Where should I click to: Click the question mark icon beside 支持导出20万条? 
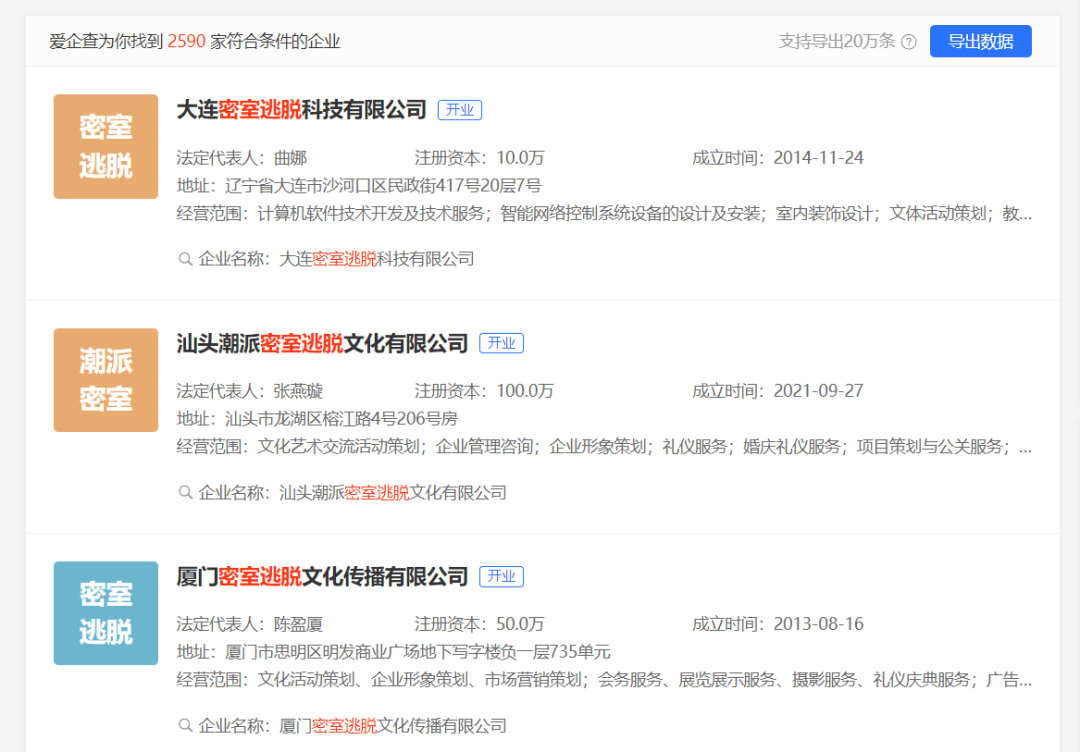pyautogui.click(x=909, y=41)
